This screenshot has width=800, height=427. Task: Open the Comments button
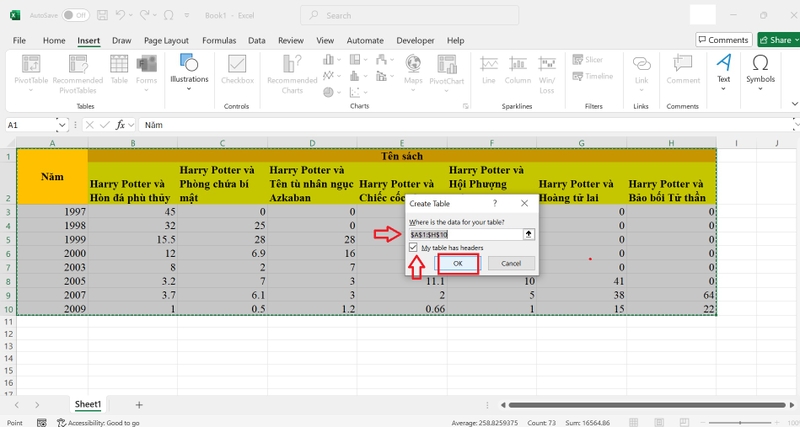[x=724, y=40]
